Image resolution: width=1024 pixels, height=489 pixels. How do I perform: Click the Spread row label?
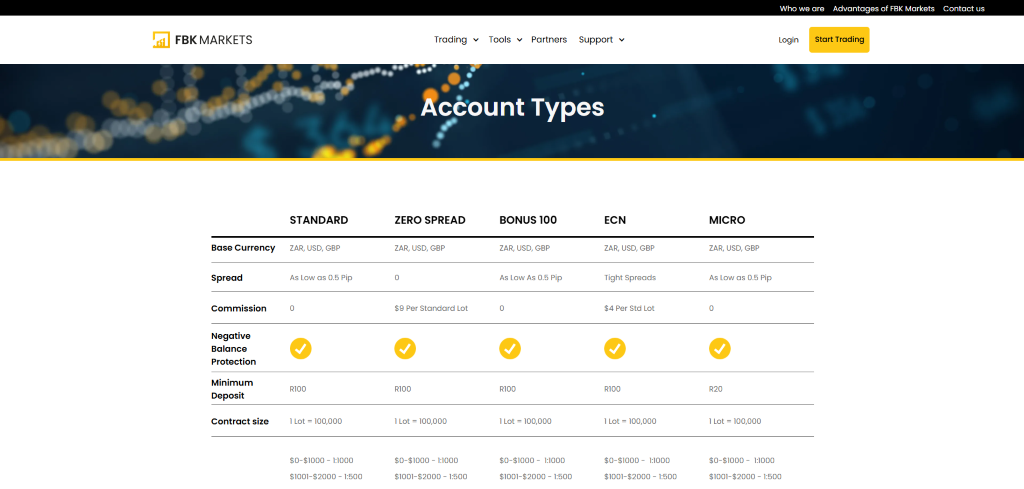227,278
